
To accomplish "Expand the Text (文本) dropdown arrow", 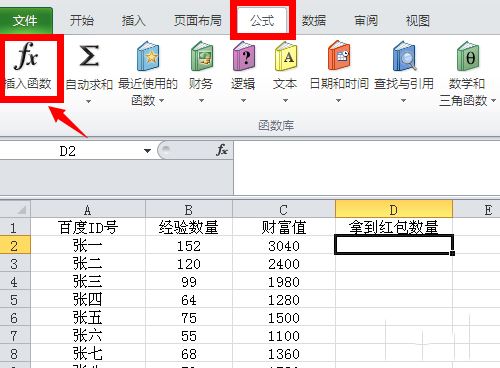I will tap(285, 100).
